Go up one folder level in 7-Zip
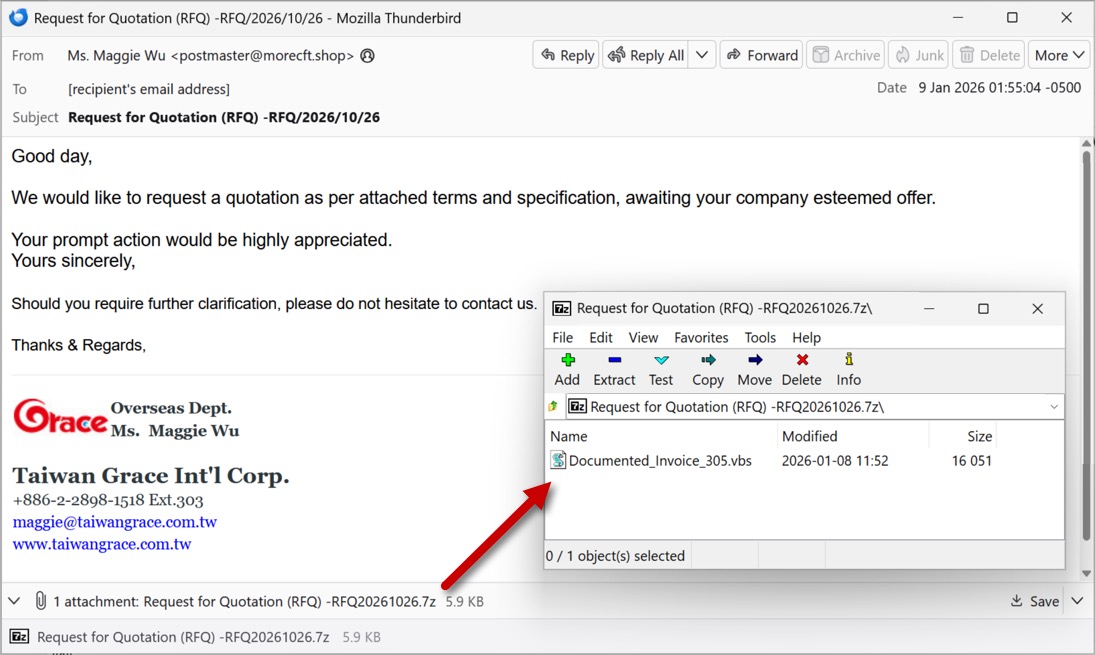This screenshot has height=655, width=1095. (x=553, y=407)
